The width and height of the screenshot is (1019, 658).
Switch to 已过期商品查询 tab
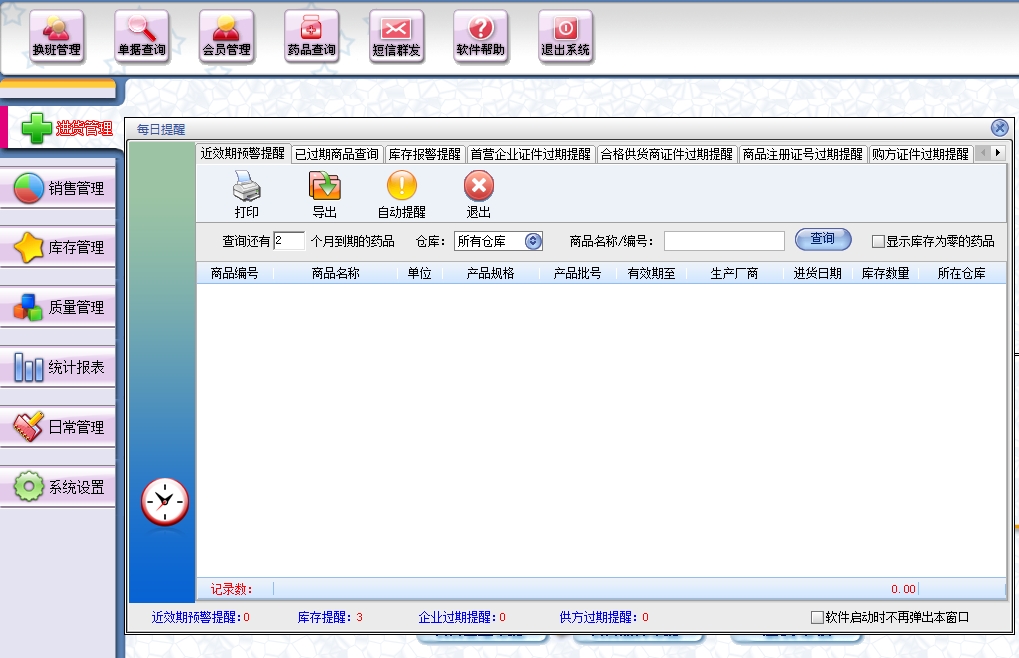point(337,154)
